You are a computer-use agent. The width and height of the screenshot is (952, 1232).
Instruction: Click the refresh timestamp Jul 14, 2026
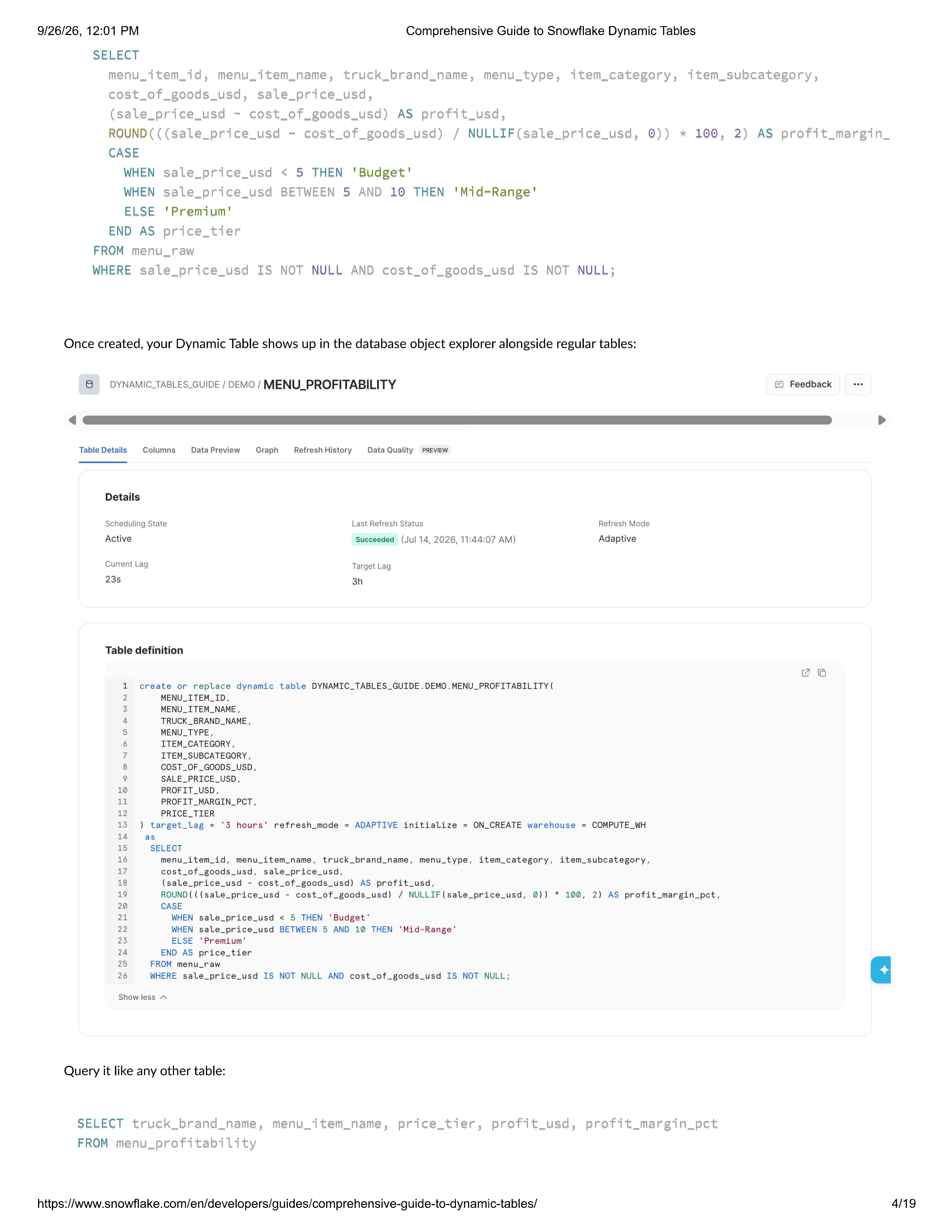tap(458, 540)
